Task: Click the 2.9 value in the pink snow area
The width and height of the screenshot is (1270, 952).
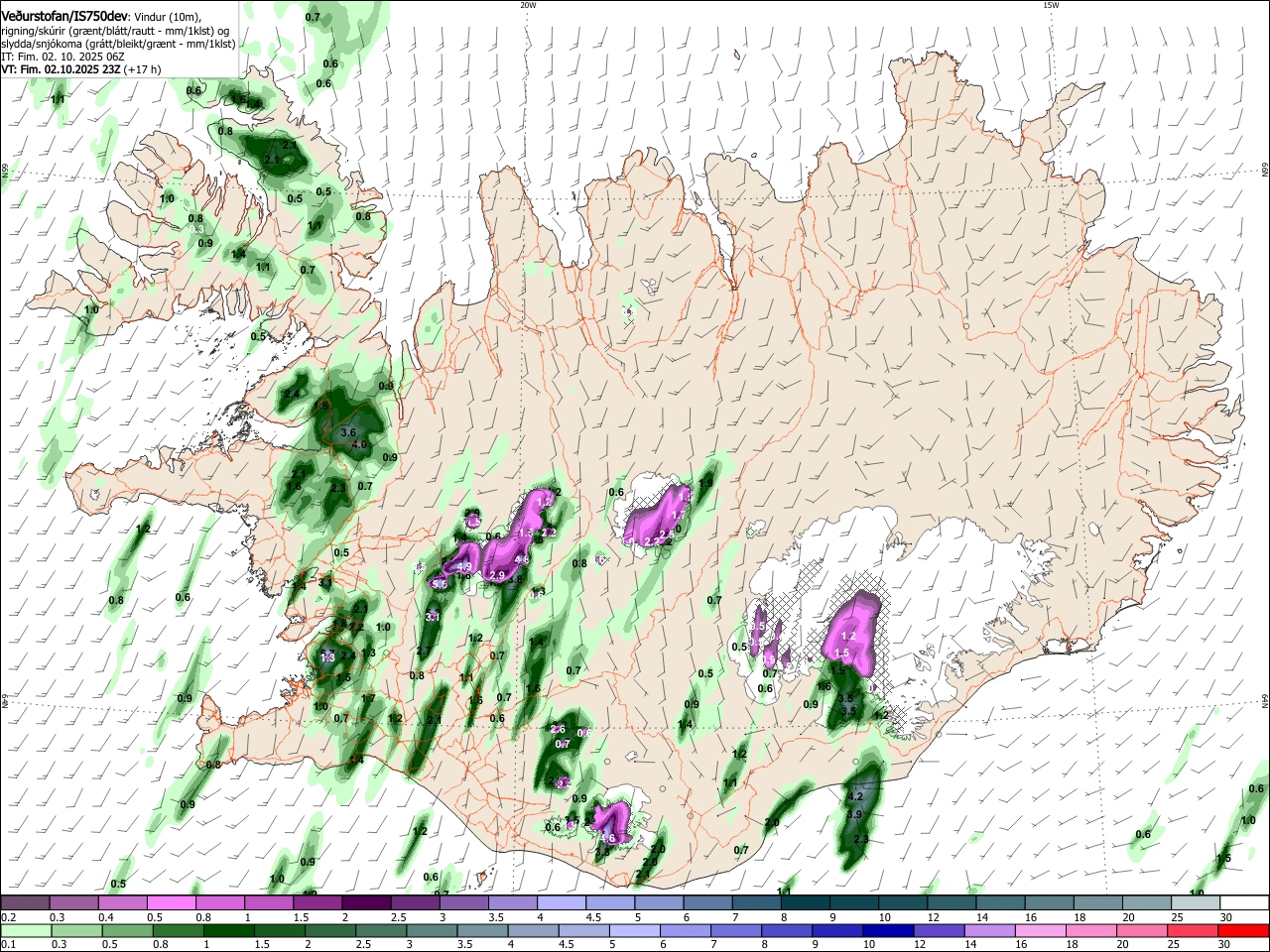Action: 498,575
